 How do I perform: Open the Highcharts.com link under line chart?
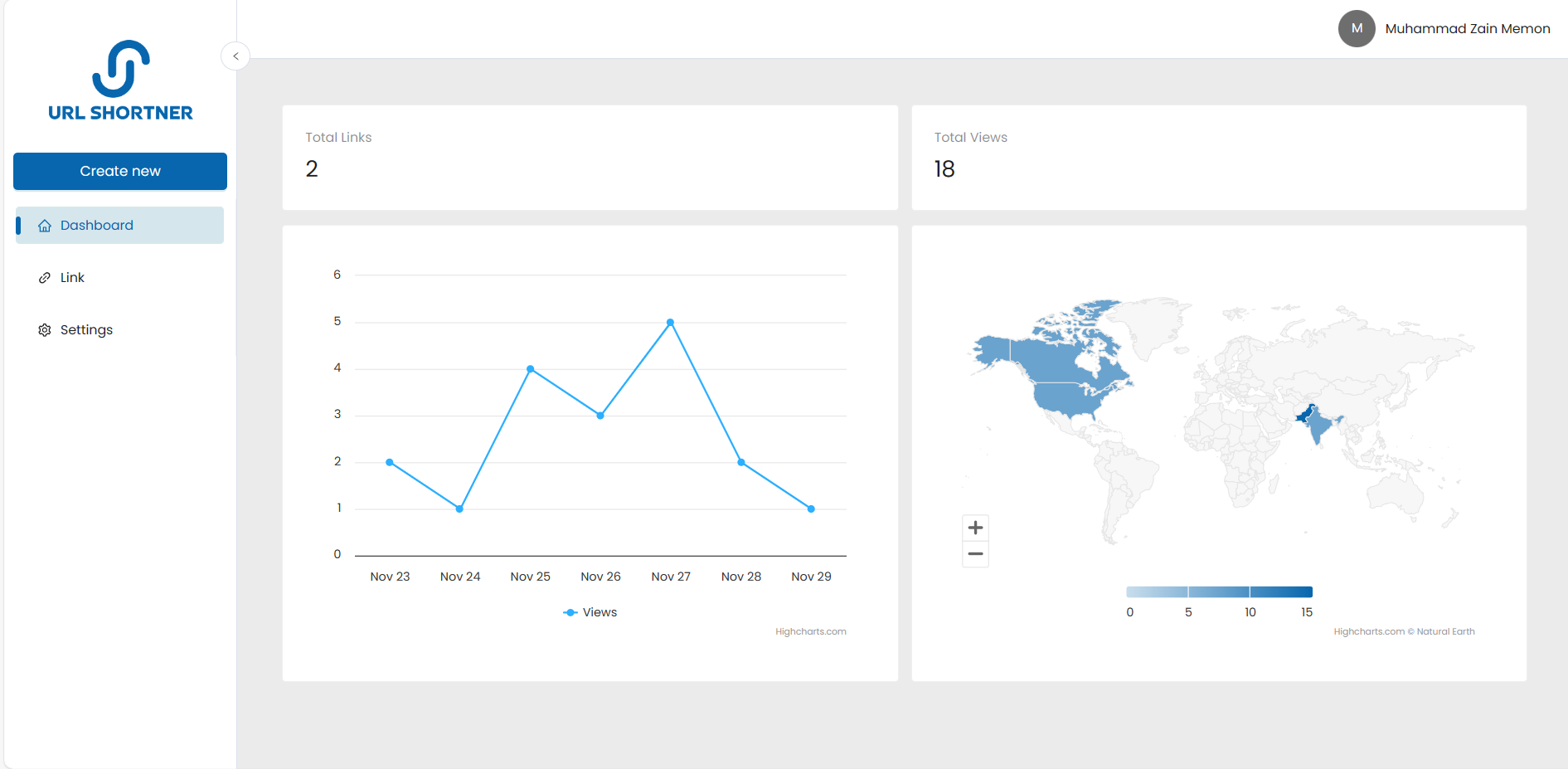(x=810, y=632)
